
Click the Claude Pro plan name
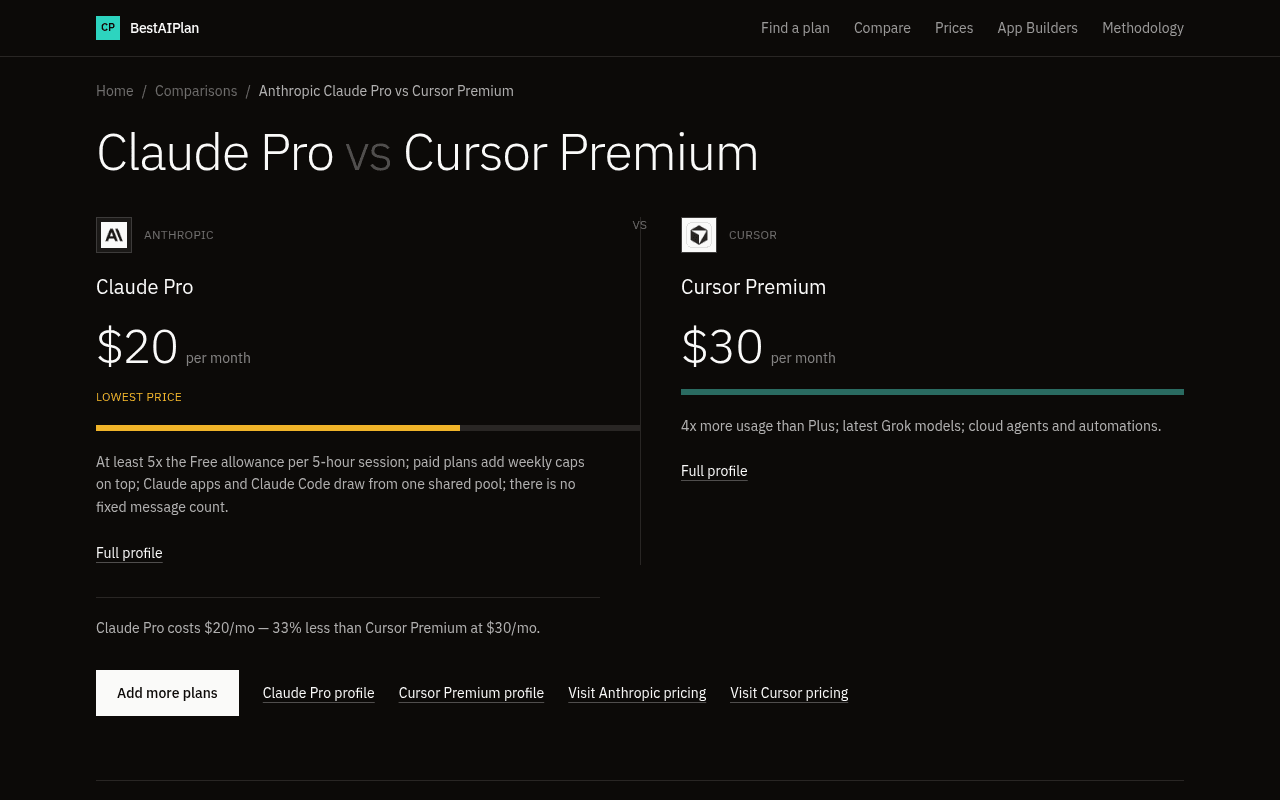coord(145,287)
